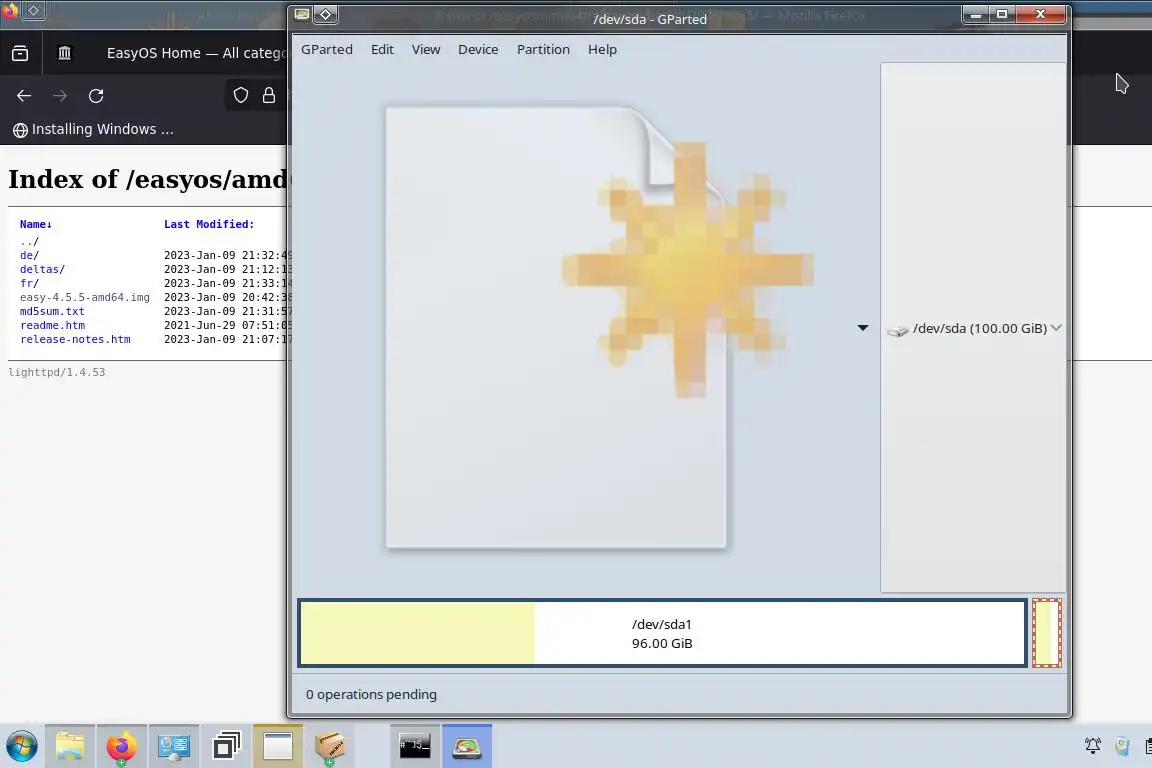Open the readme.htm link
The height and width of the screenshot is (768, 1152).
click(x=52, y=325)
